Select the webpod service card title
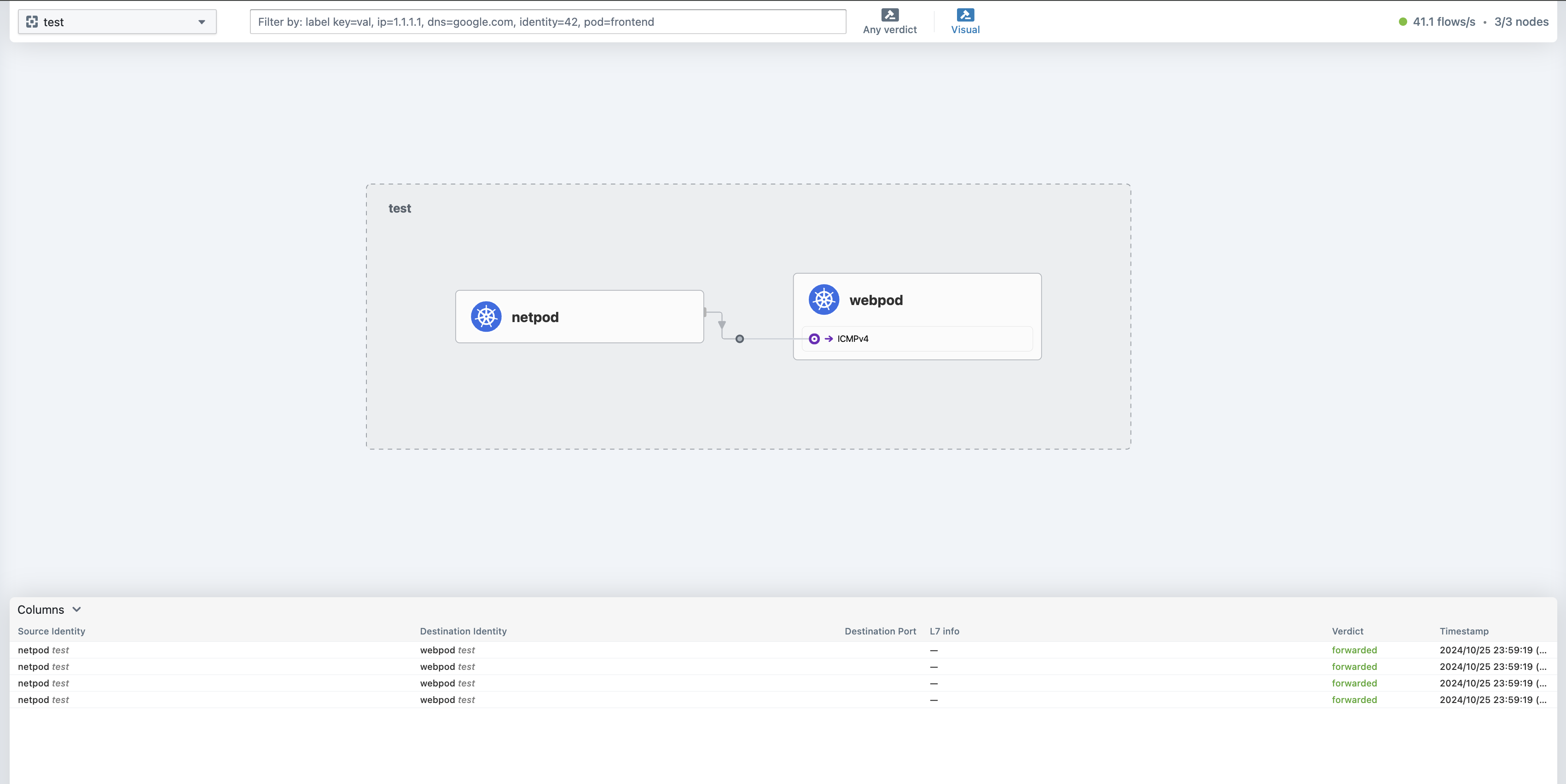Viewport: 1566px width, 784px height. (x=876, y=300)
